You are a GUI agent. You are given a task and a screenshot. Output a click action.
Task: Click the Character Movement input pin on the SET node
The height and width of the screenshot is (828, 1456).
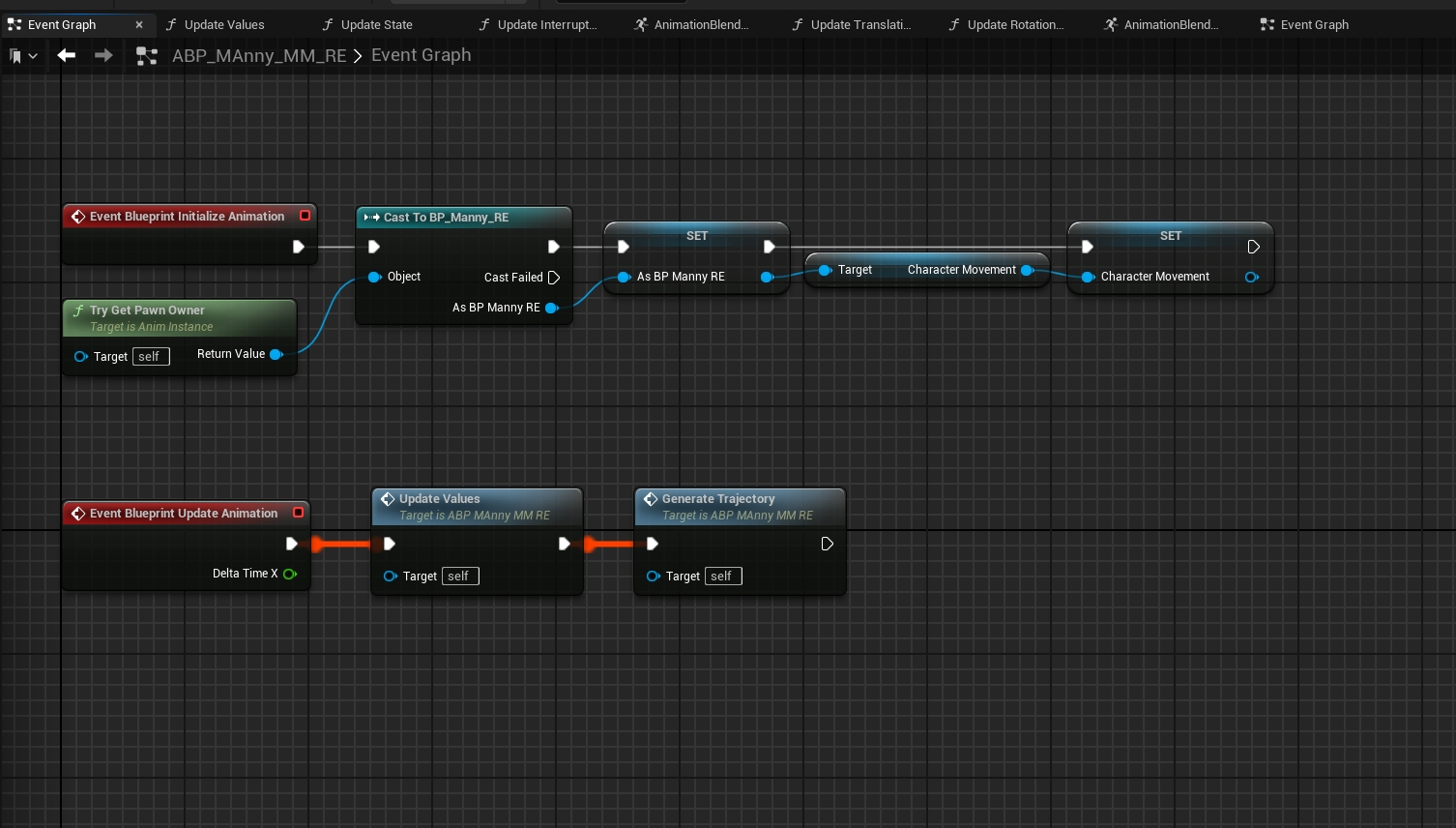1089,277
